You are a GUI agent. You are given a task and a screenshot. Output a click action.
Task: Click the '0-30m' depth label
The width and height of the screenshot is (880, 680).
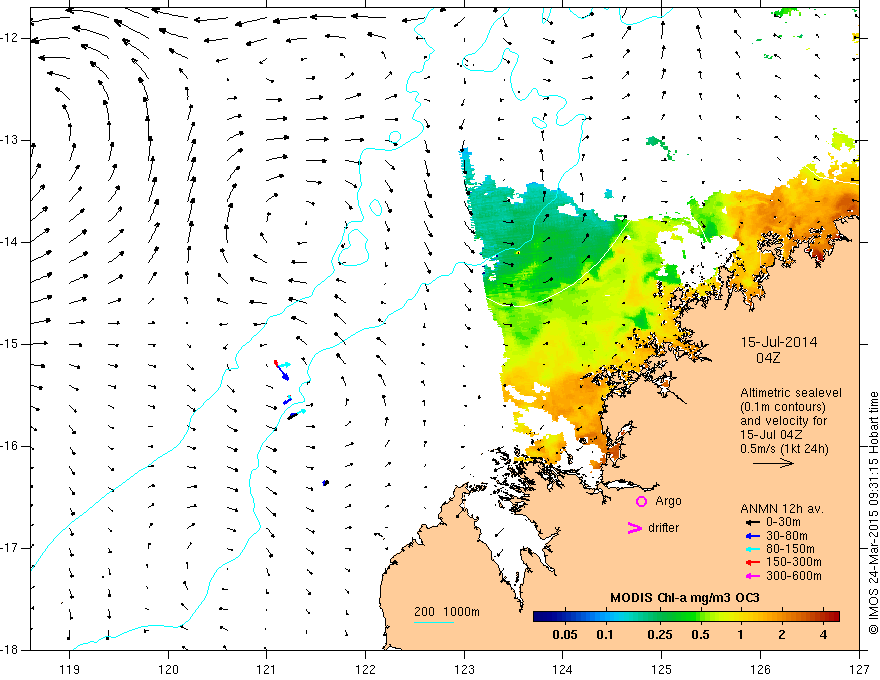(783, 522)
